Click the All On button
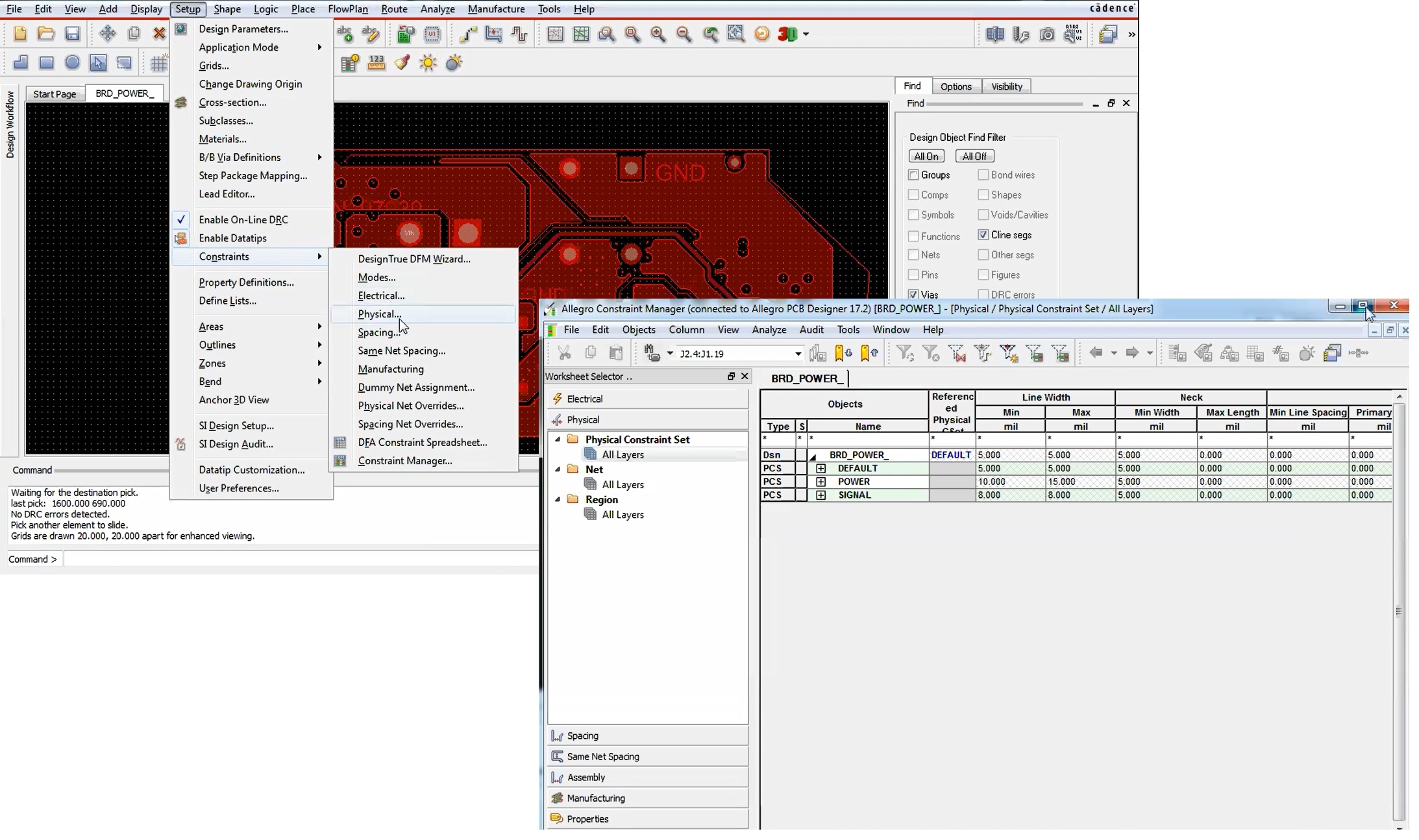This screenshot has width=1419, height=840. (x=926, y=156)
